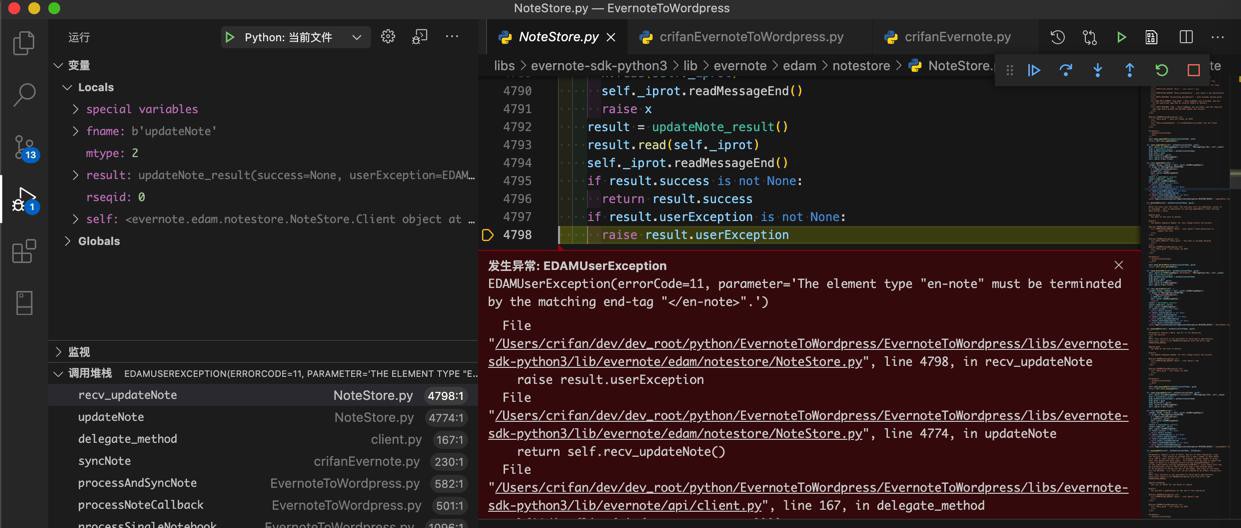Open editor more actions ellipsis
Screen dimensions: 1241x528
coord(1218,37)
